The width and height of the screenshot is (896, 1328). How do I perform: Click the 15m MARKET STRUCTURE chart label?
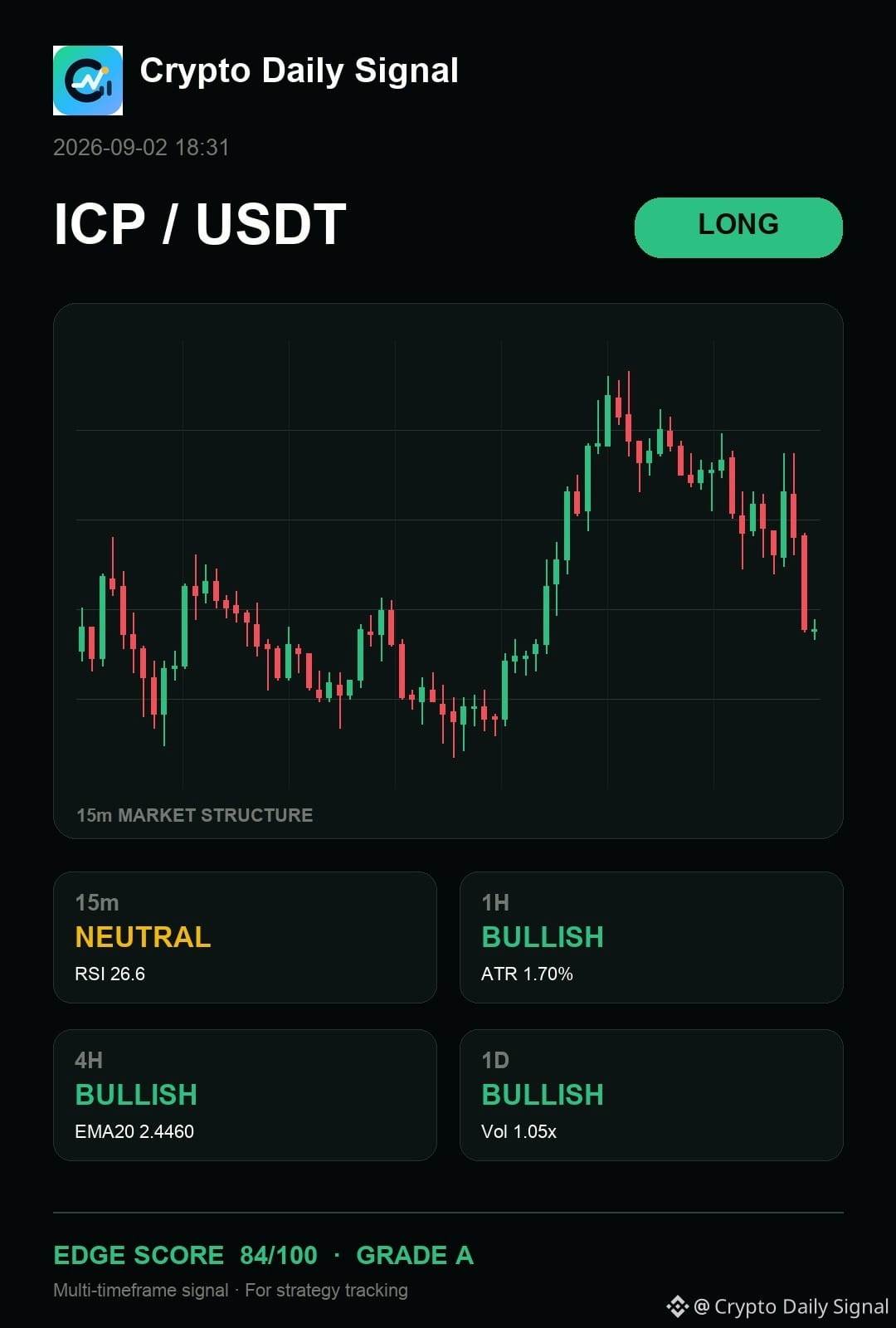(195, 815)
